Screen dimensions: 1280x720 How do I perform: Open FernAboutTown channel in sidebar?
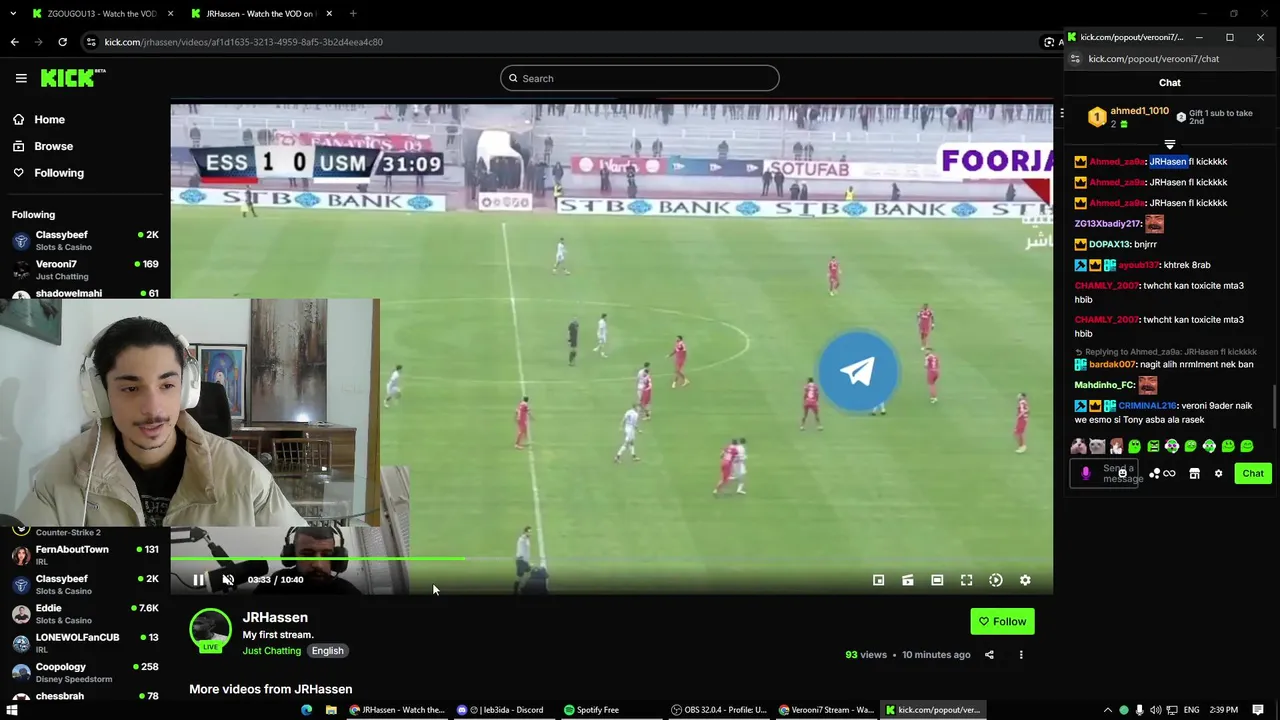[85, 555]
